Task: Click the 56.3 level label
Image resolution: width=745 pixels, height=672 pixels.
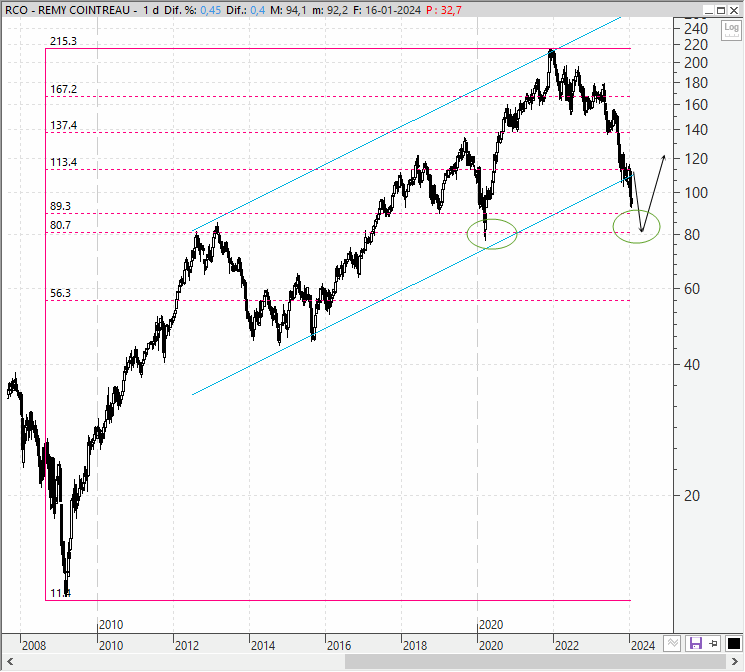Action: (60, 293)
